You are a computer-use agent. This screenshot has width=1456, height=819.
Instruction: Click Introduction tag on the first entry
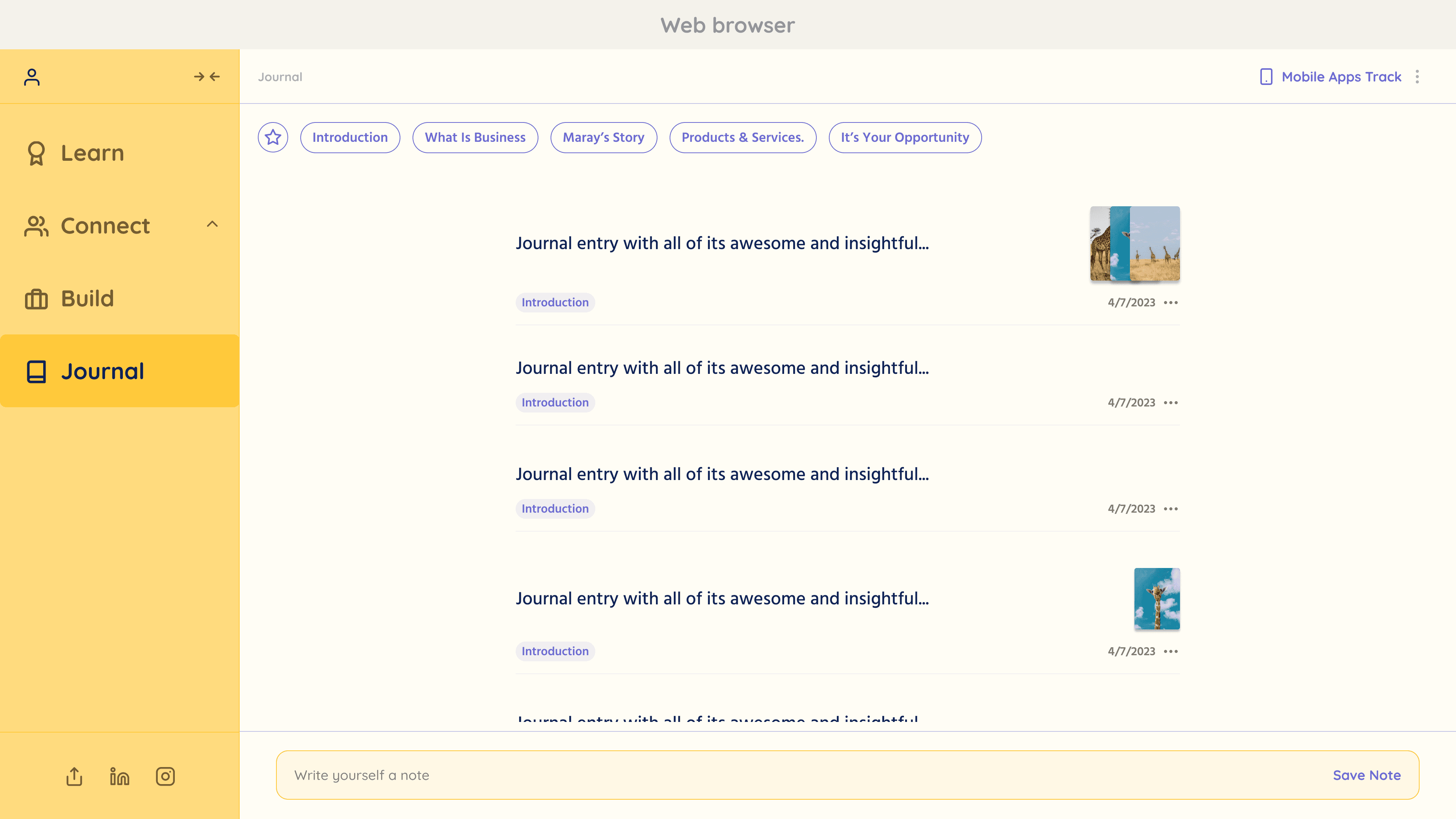coord(555,303)
